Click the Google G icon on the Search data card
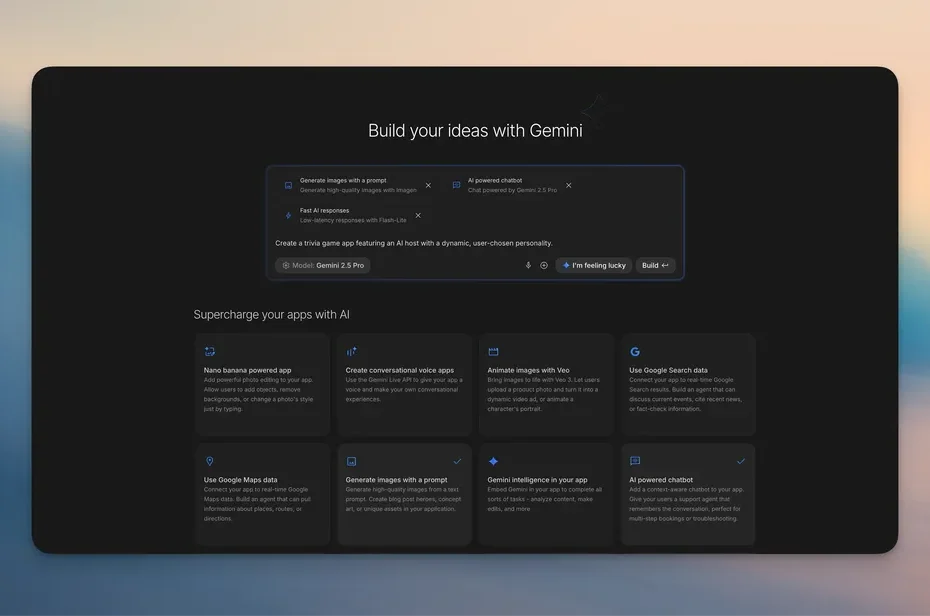Screen dimensions: 930x616 click(635, 351)
